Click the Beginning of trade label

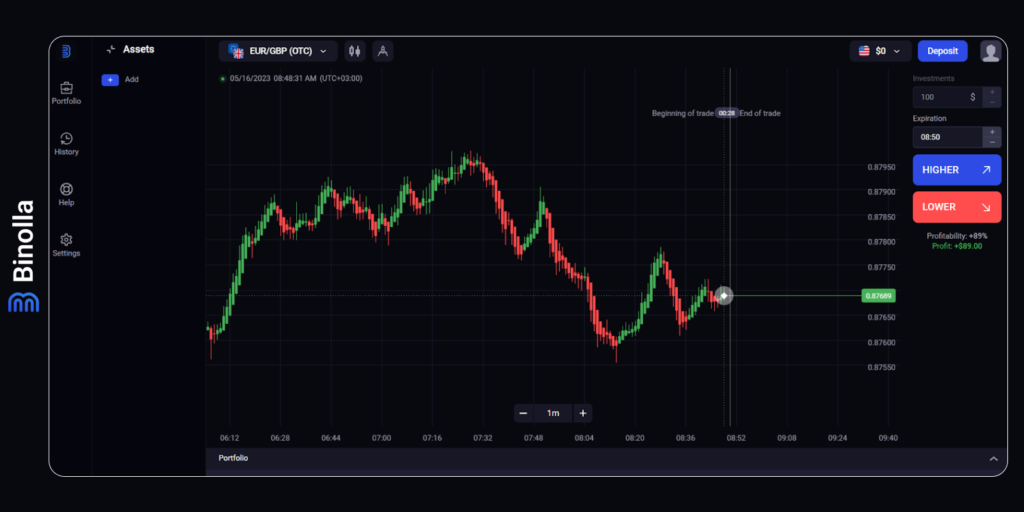(682, 114)
